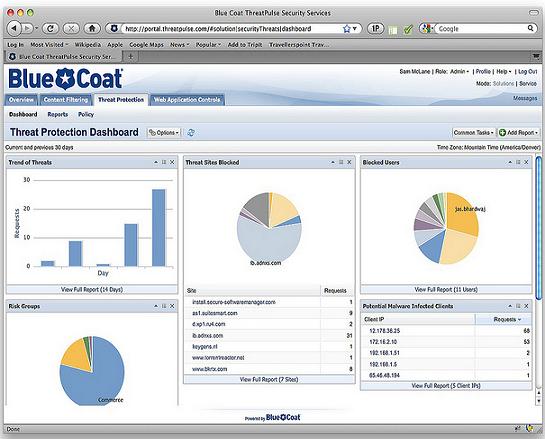Click View Full Report (14 Days)
Screen dimensions: 545x439
point(92,290)
